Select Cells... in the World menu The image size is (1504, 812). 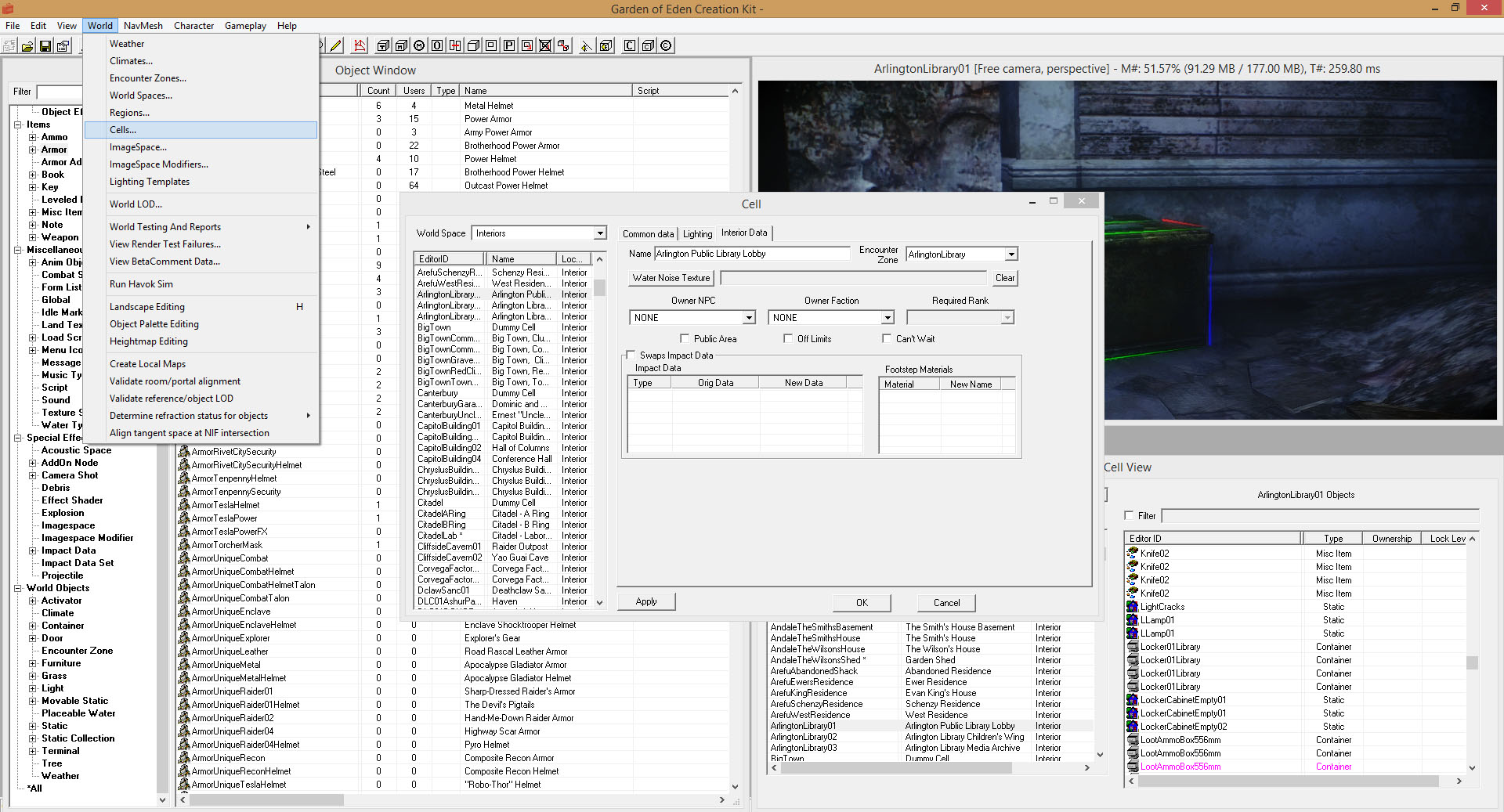pyautogui.click(x=201, y=130)
